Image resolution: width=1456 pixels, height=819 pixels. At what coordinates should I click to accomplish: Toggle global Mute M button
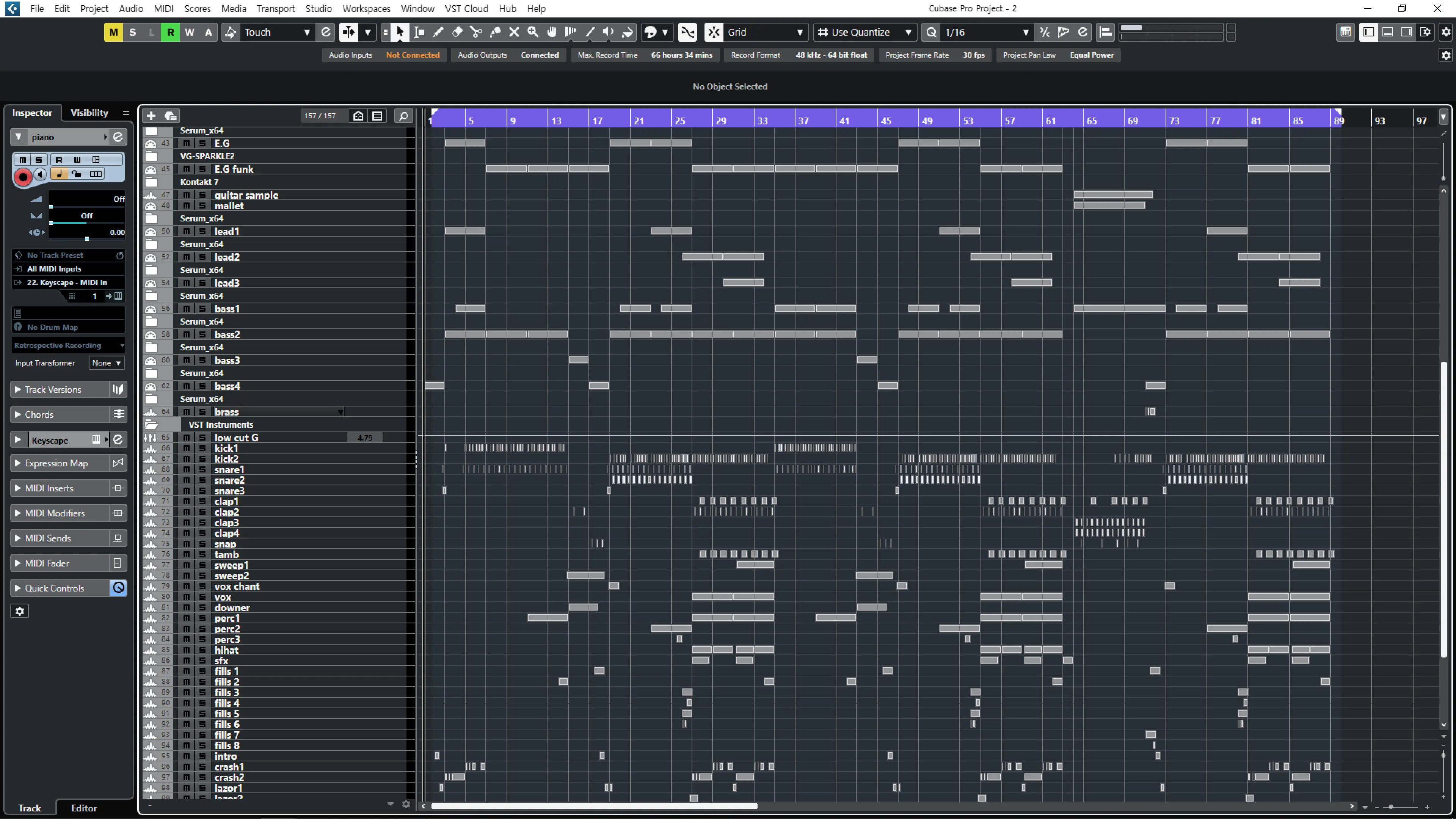[113, 32]
